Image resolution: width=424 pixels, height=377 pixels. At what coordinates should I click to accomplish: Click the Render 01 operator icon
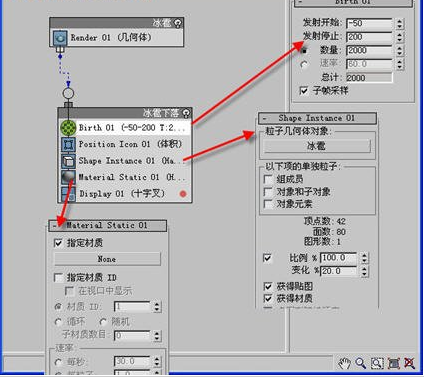pyautogui.click(x=60, y=38)
